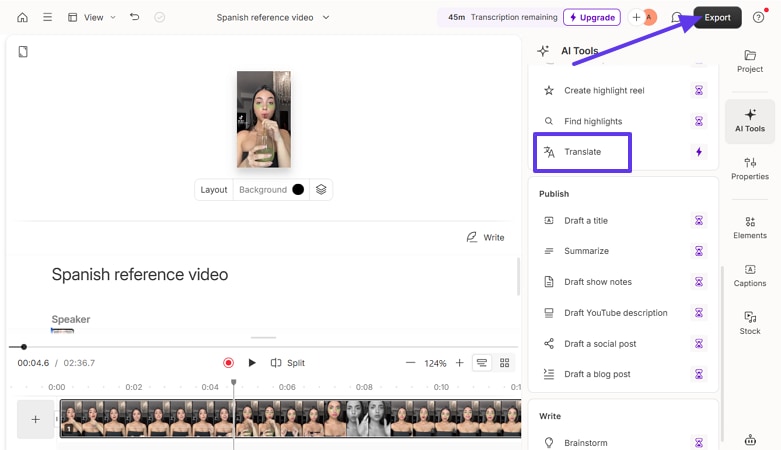Screen dimensions: 781x450
Task: Click the Write button
Action: 486,237
